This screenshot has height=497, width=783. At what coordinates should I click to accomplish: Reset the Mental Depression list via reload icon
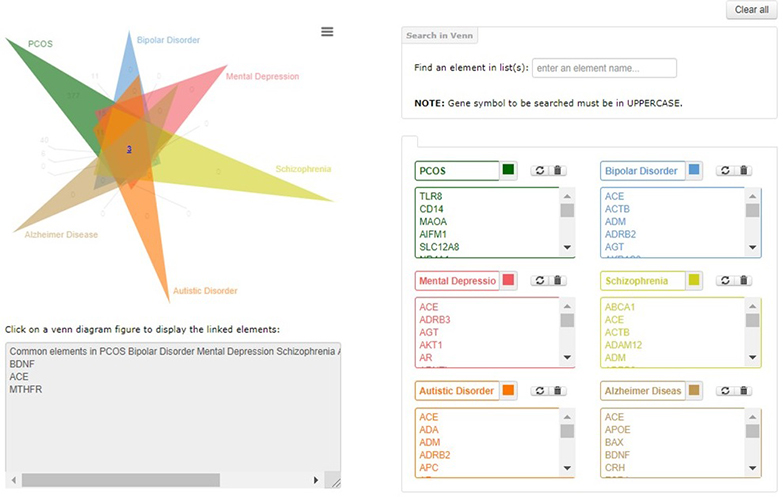538,281
